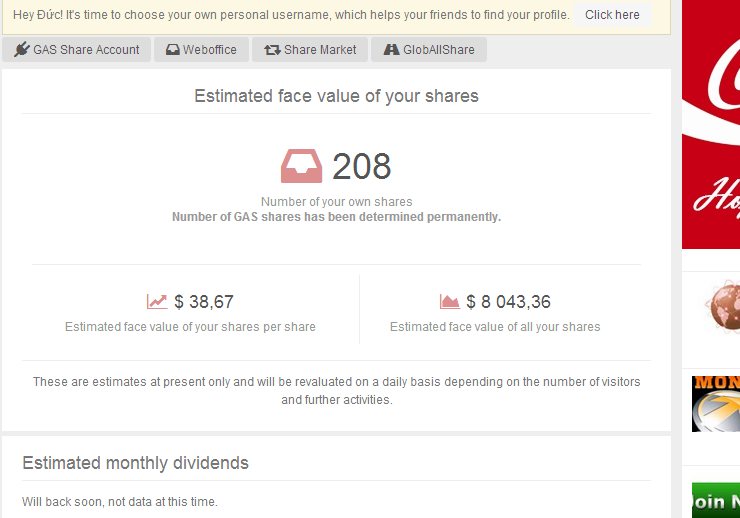Screen dimensions: 740x518
Task: Go to the GlobAllShare tab
Action: pos(429,50)
